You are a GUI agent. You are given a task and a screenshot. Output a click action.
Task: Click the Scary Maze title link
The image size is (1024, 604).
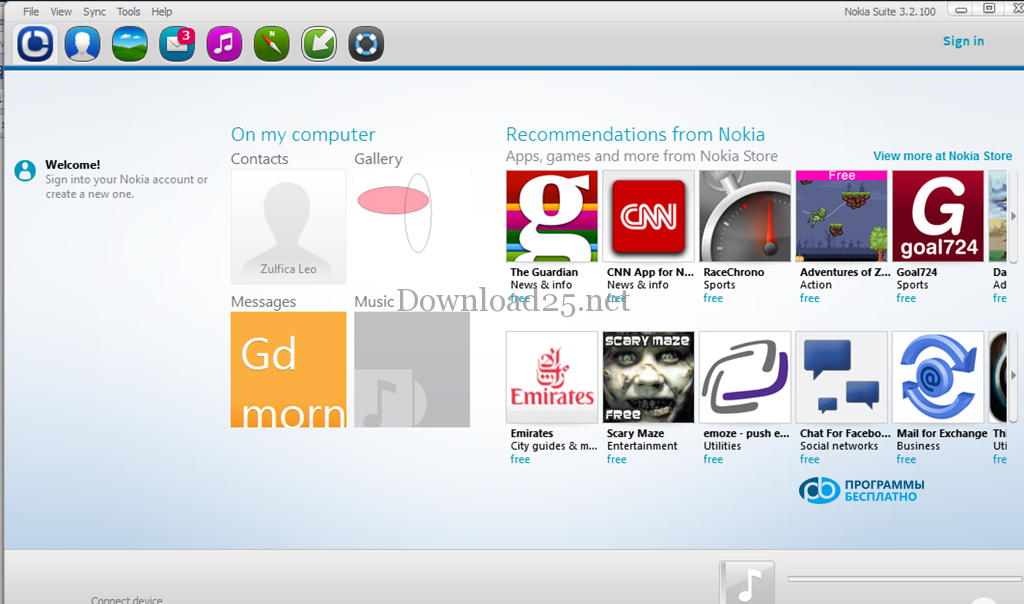[635, 433]
